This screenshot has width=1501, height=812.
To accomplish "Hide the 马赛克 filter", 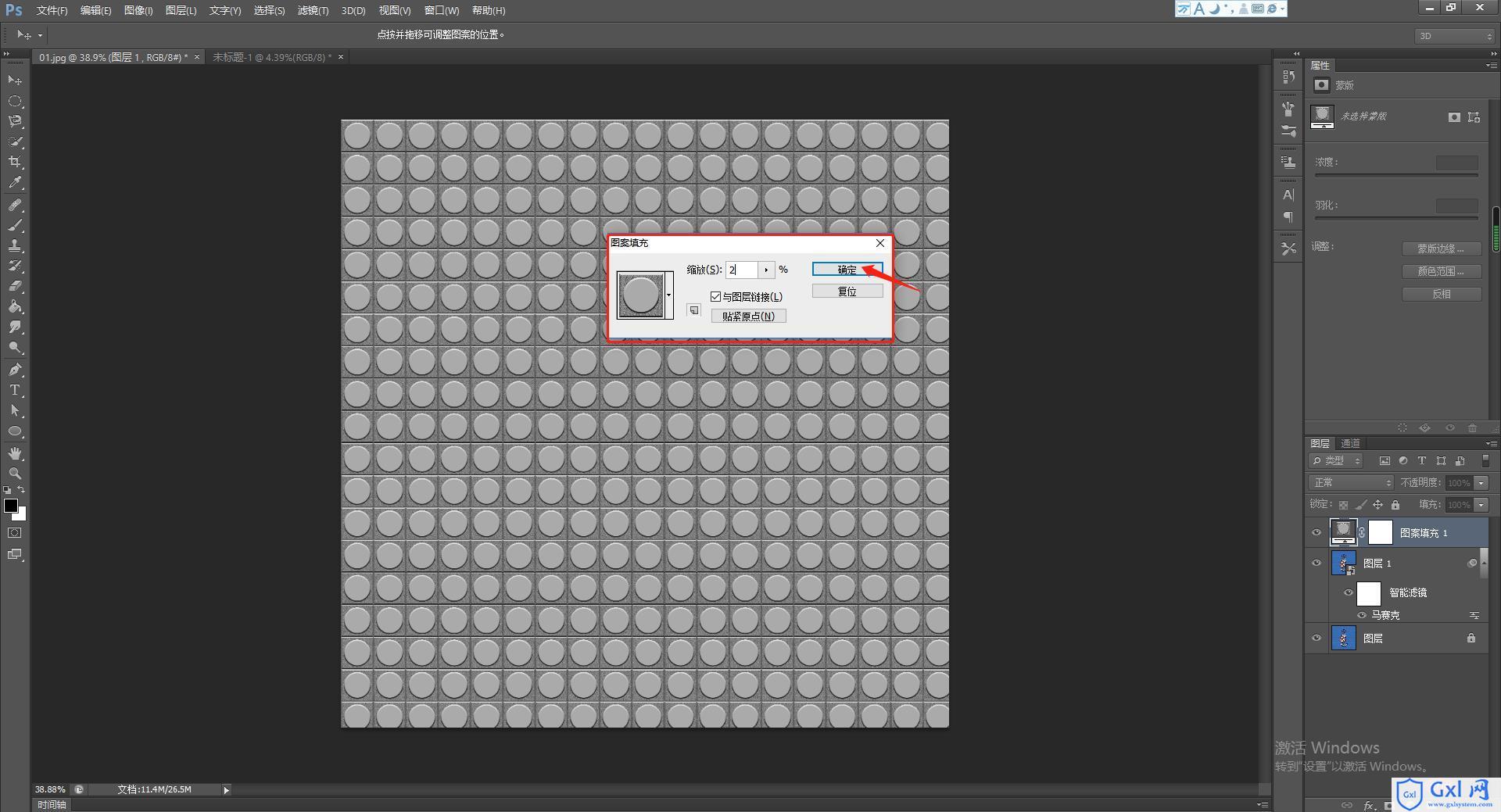I will click(1362, 615).
